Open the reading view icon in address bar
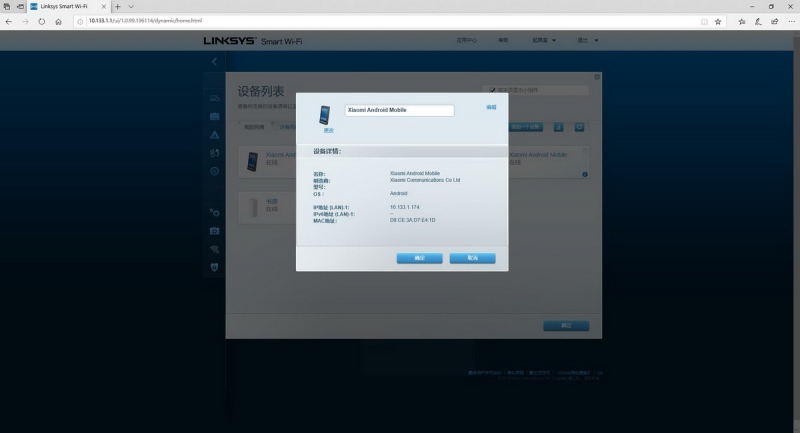The image size is (800, 433). (704, 21)
